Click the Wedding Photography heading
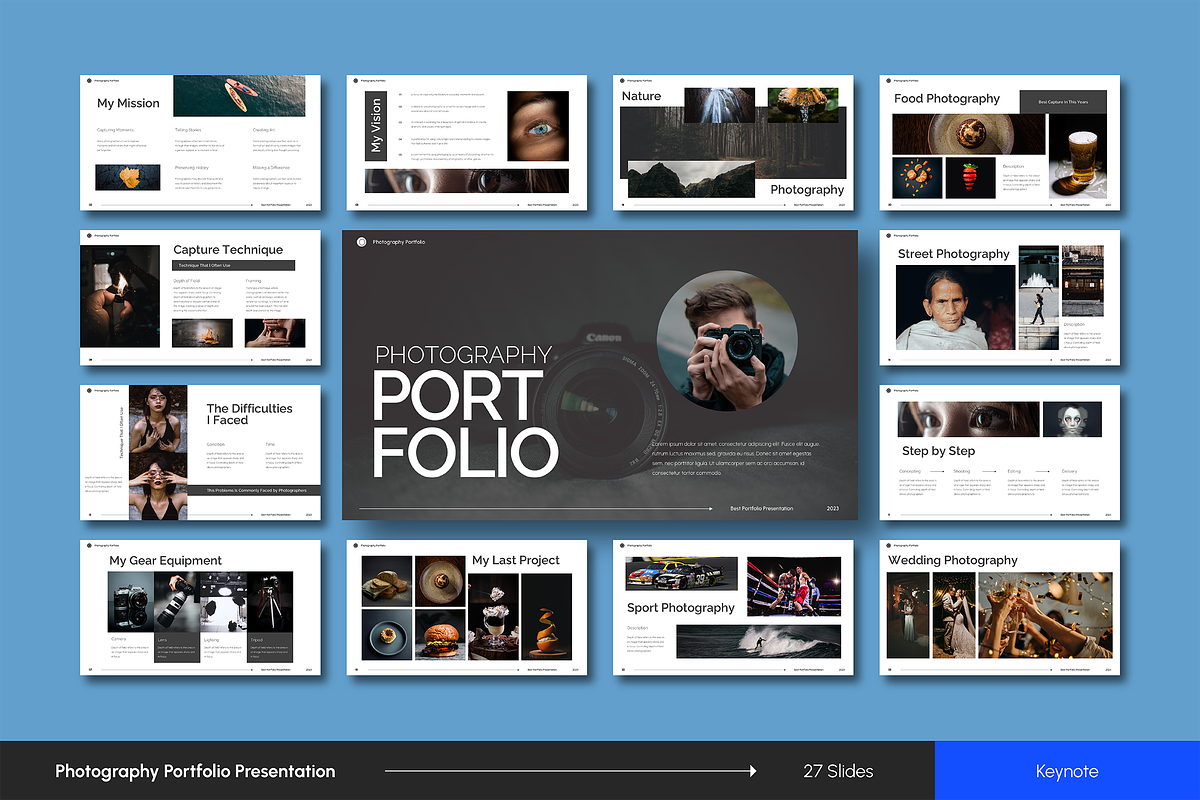This screenshot has height=800, width=1200. tap(953, 560)
